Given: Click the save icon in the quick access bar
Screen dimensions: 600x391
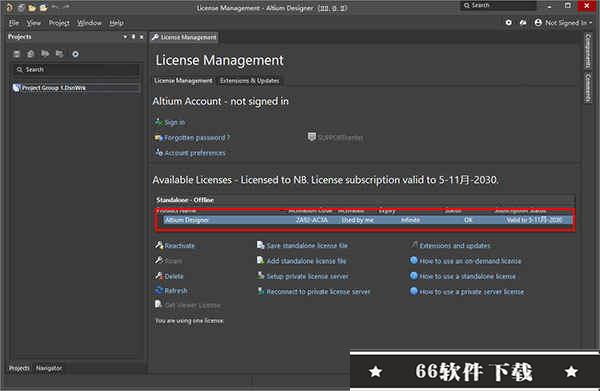Looking at the screenshot, I should 21,7.
